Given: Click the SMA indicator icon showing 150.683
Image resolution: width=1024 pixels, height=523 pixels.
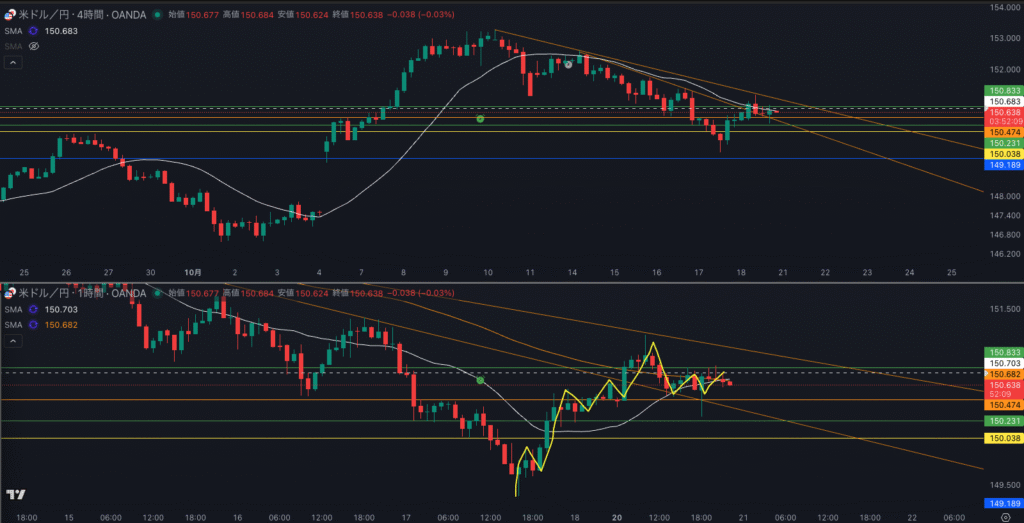Looking at the screenshot, I should click(34, 31).
